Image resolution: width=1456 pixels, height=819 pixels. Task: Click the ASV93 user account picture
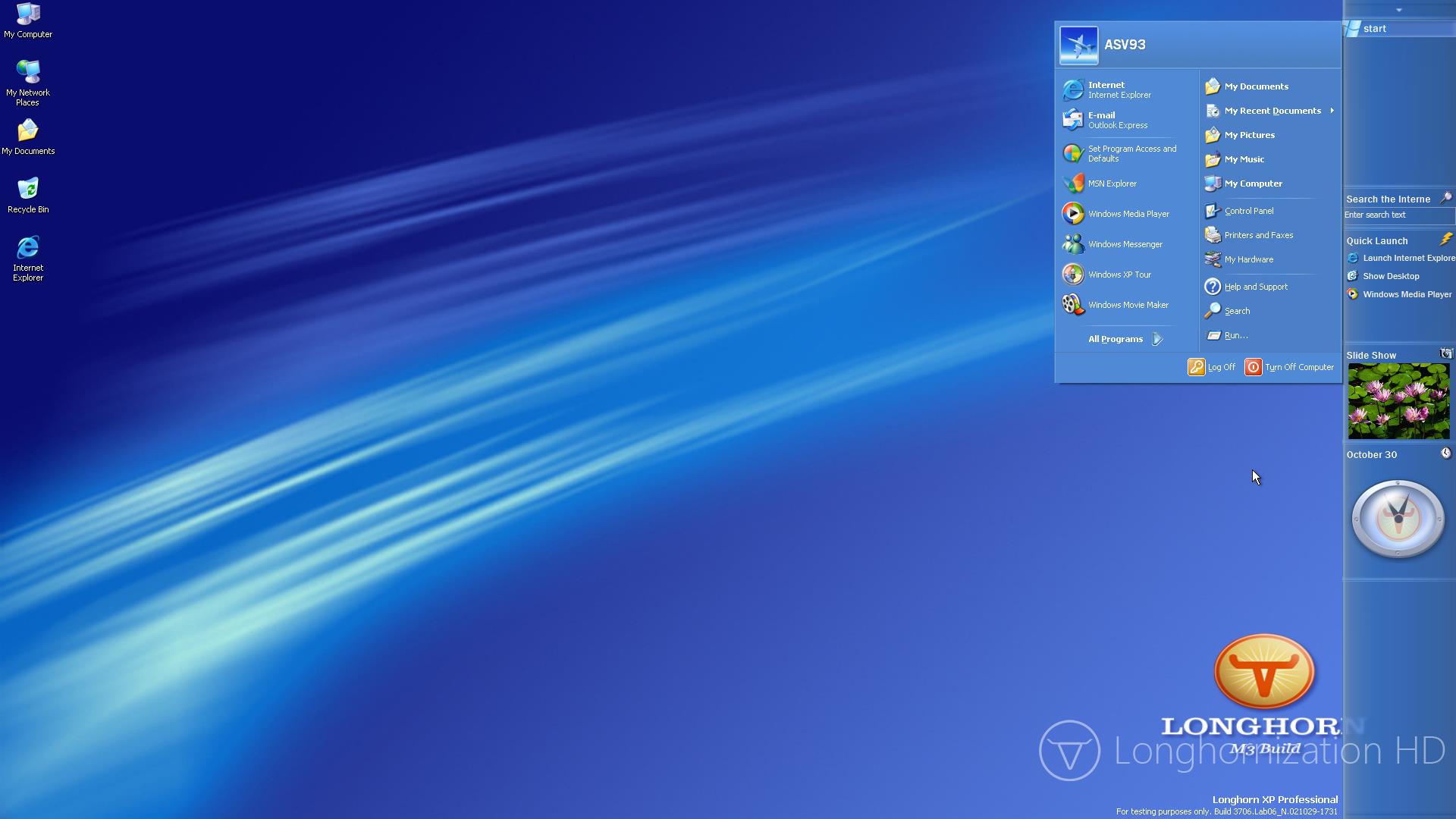(1078, 45)
